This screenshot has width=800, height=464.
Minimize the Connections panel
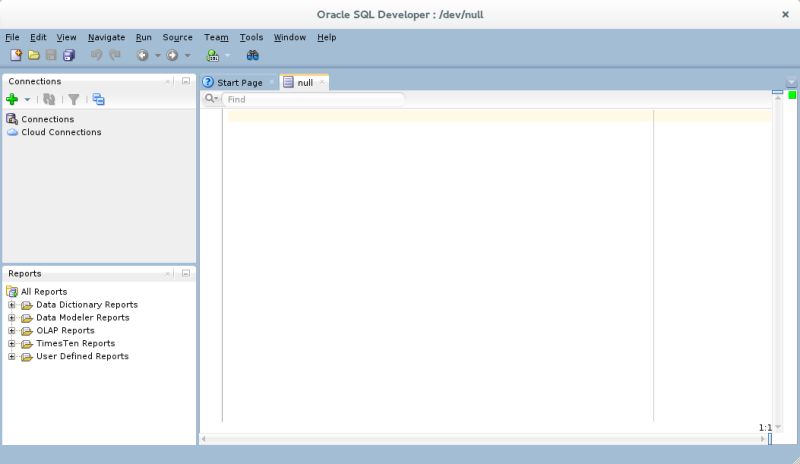(x=186, y=81)
